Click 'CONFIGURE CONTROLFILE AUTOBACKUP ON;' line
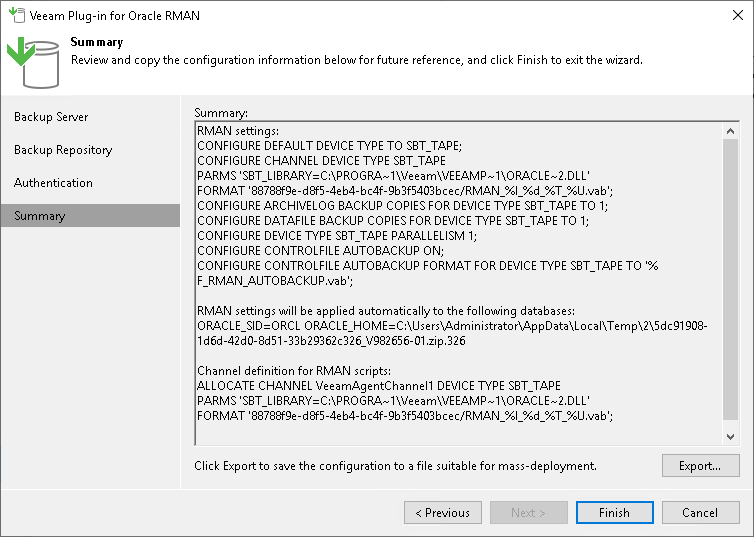 click(x=321, y=250)
